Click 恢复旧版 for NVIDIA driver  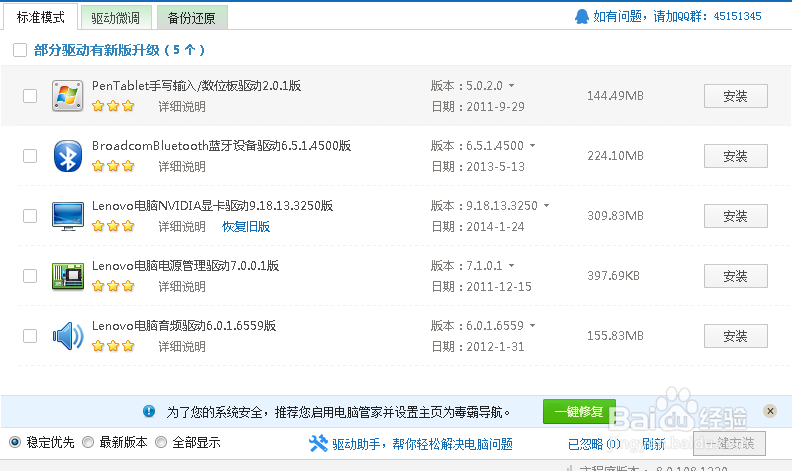click(x=246, y=226)
